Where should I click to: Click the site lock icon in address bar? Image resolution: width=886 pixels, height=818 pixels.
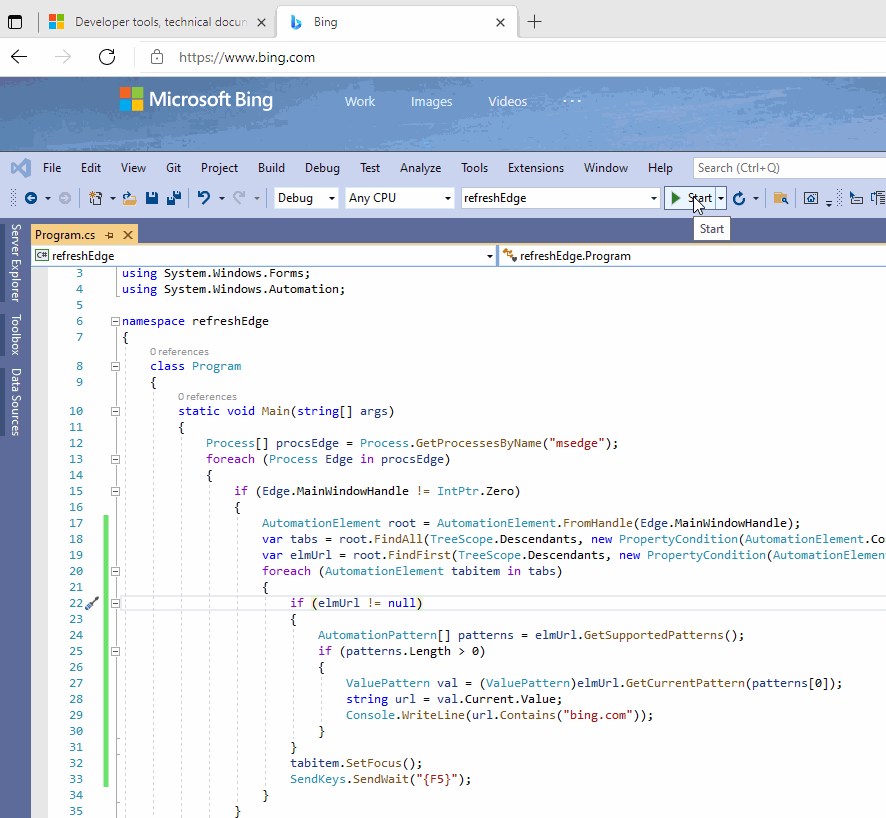(157, 57)
